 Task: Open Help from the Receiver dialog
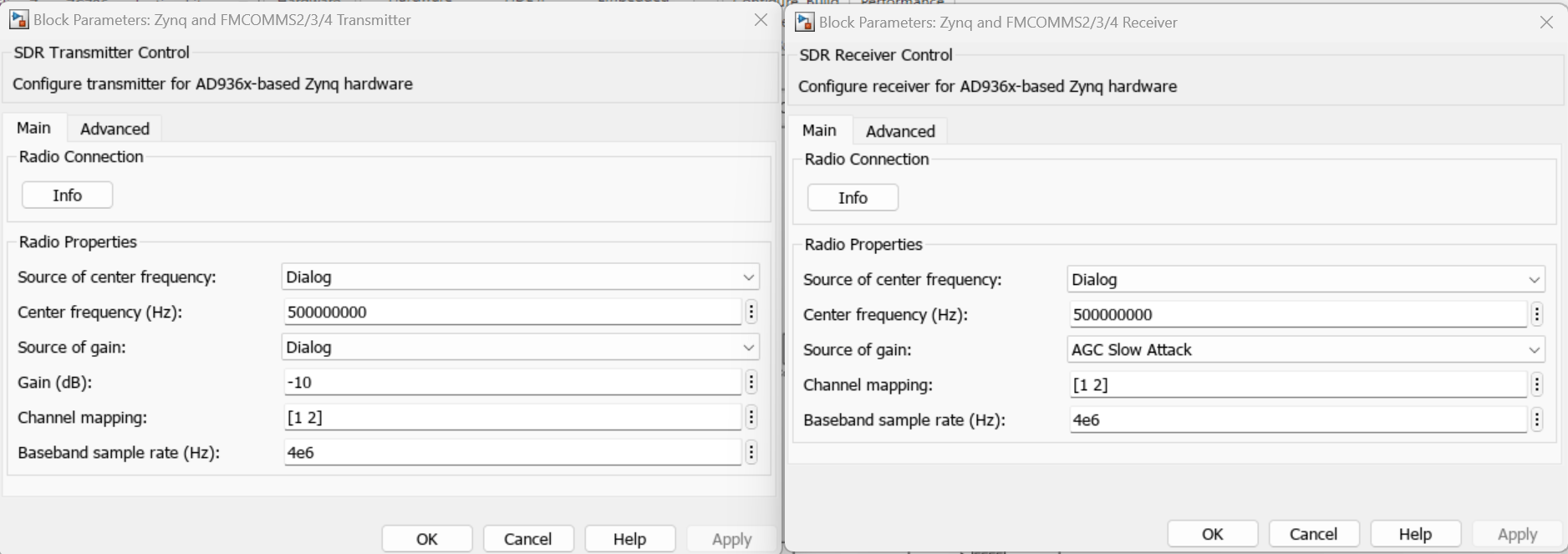pyautogui.click(x=1415, y=534)
